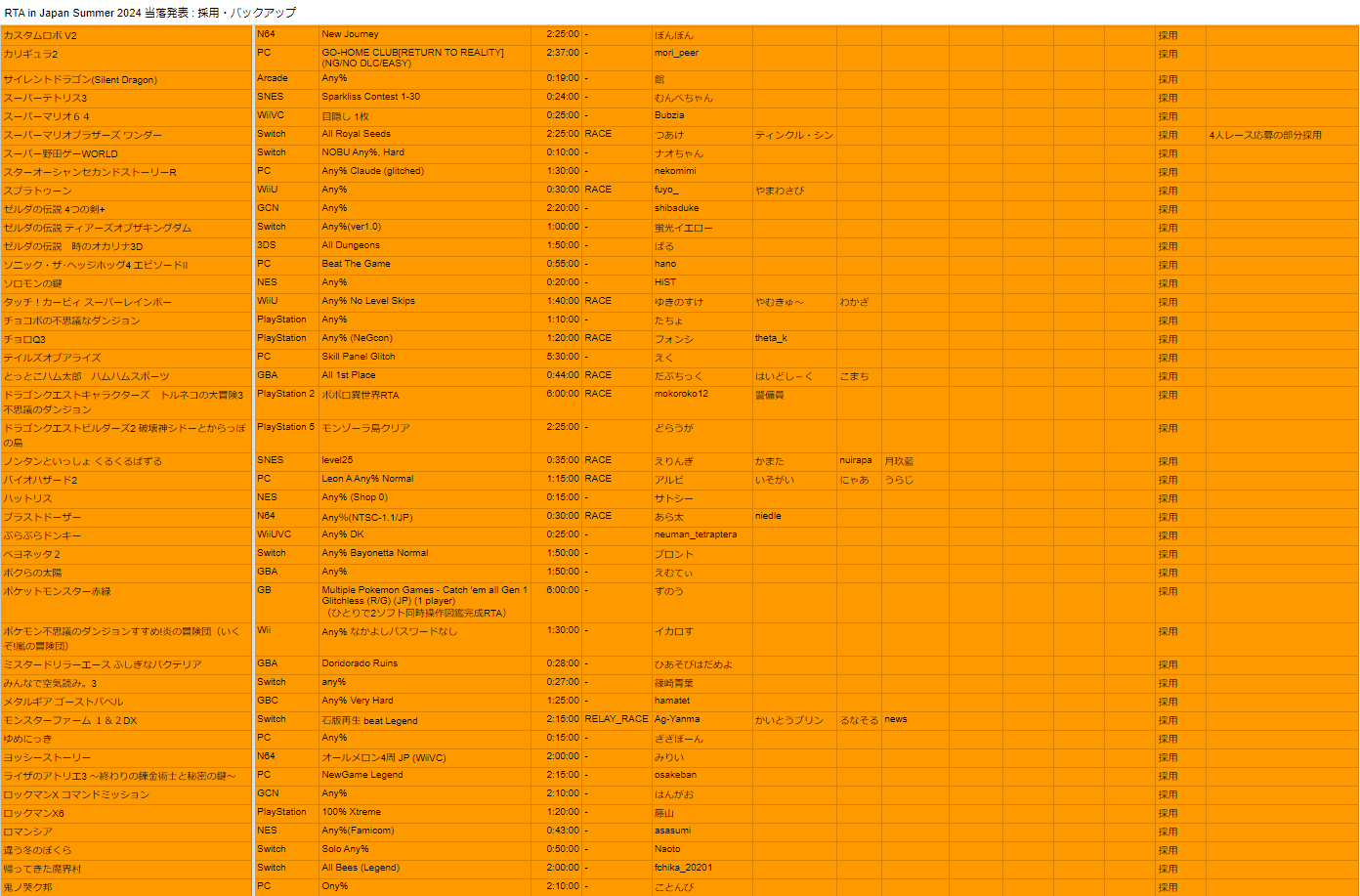Click the 'Arcade' platform cell
This screenshot has width=1360, height=896.
286,80
